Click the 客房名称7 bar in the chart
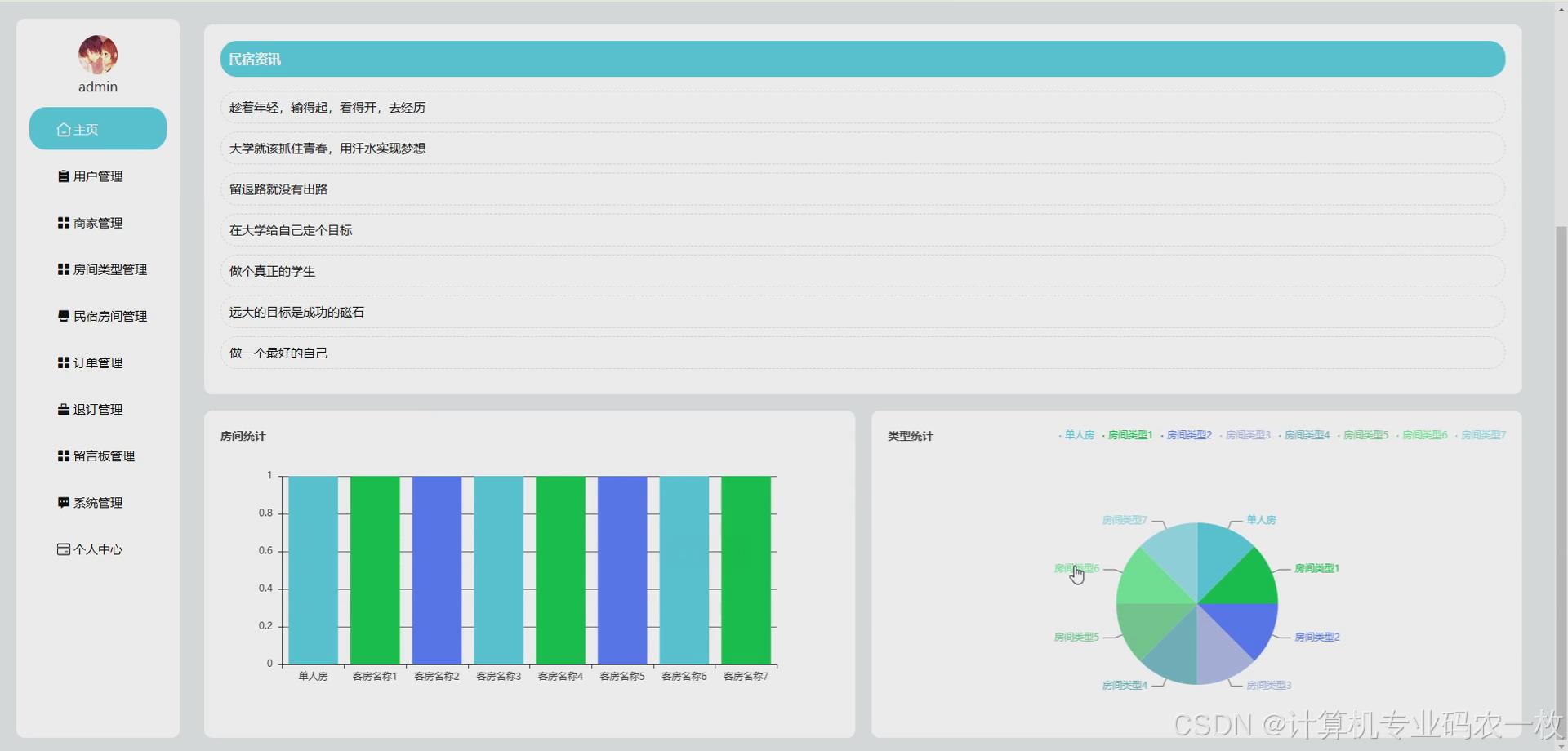This screenshot has height=751, width=1568. [746, 570]
